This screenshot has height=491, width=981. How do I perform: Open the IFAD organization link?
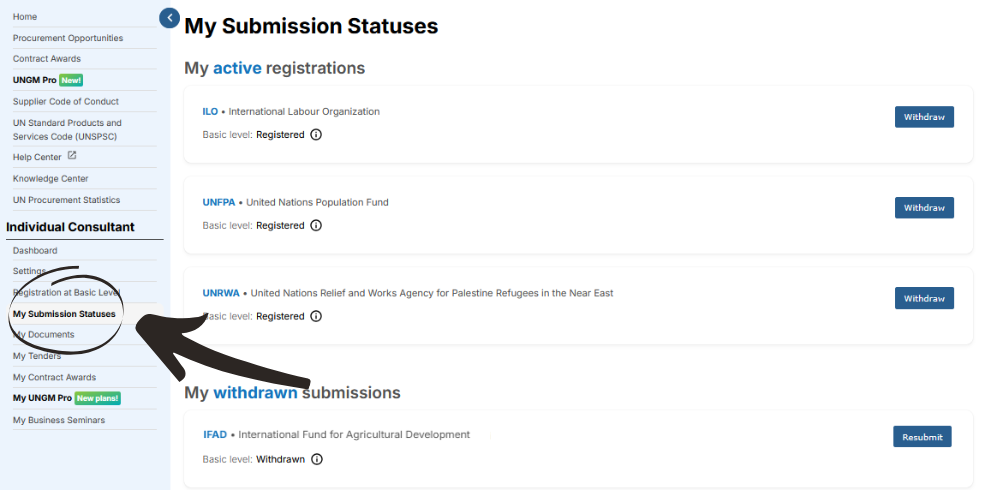(x=215, y=435)
